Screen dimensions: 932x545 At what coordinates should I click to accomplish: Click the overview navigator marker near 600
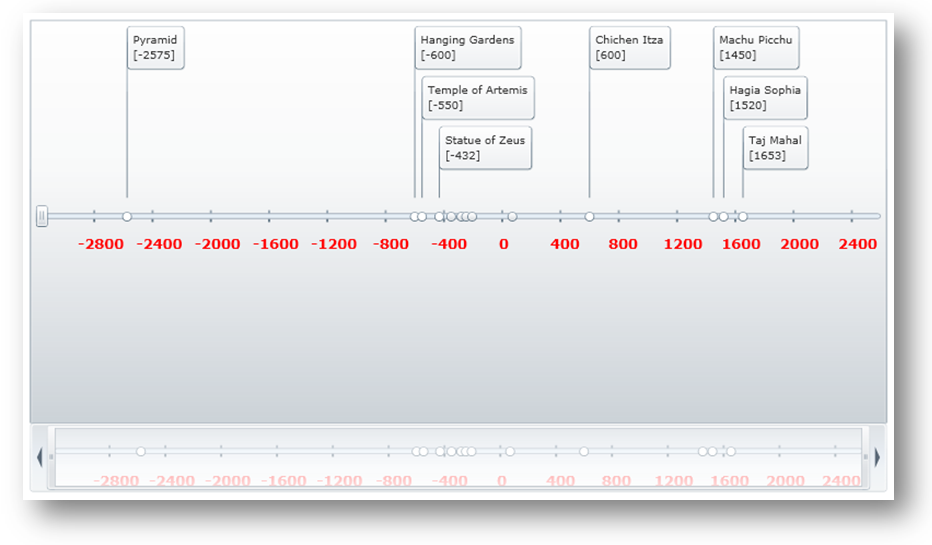coord(584,452)
